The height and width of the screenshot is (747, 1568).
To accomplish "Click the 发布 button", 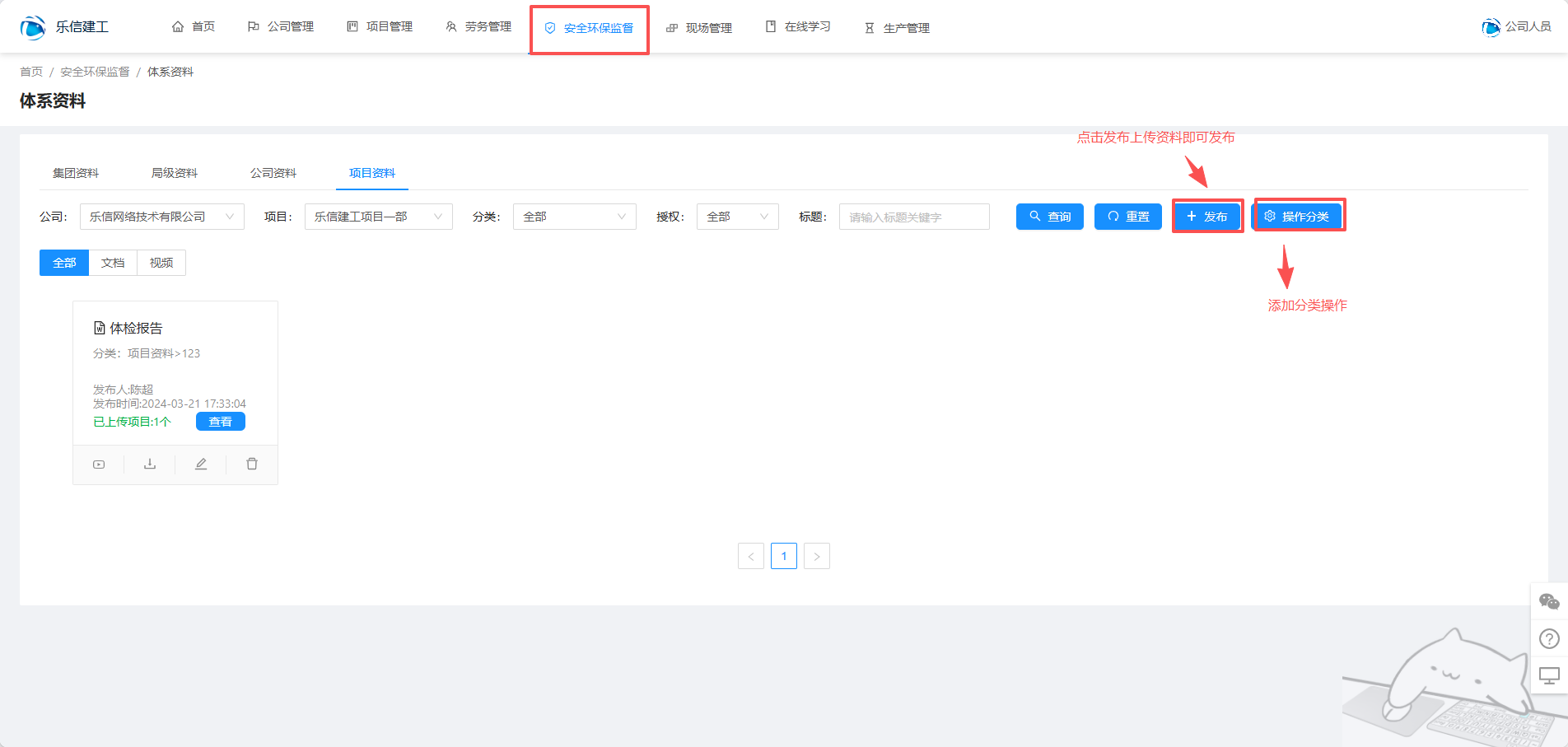I will 1207,217.
